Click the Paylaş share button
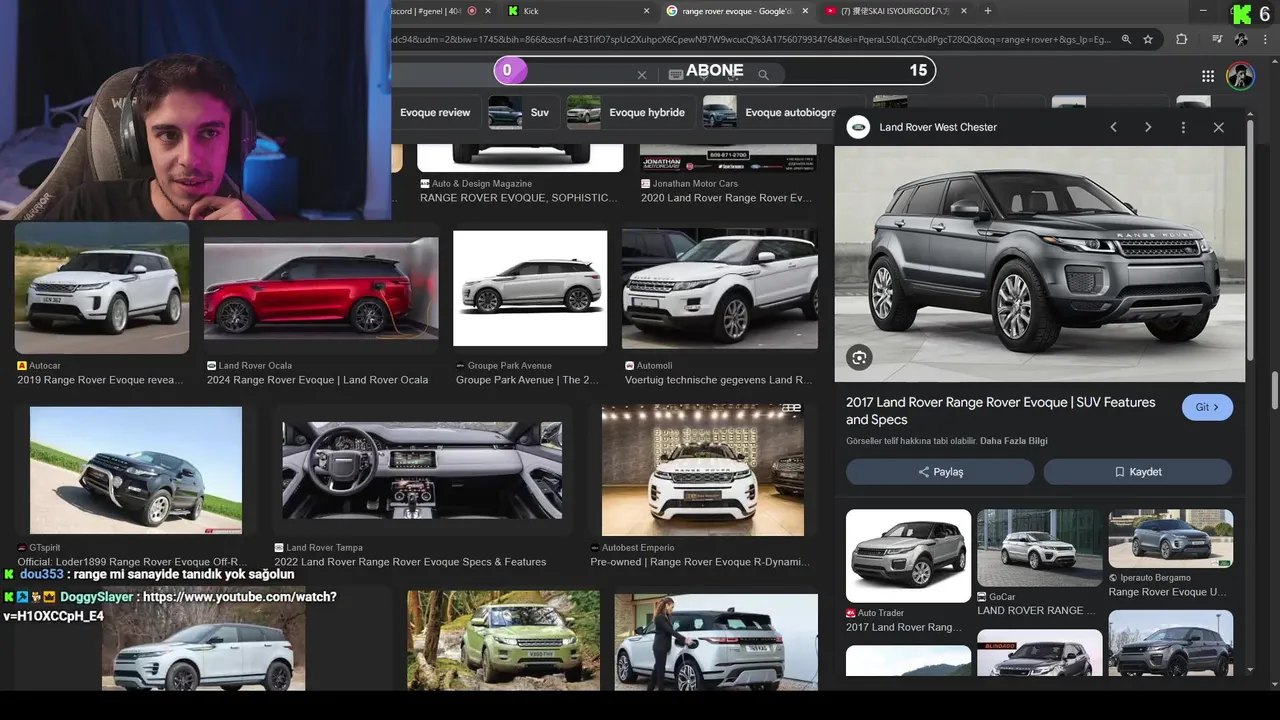Image resolution: width=1280 pixels, height=720 pixels. pos(940,472)
